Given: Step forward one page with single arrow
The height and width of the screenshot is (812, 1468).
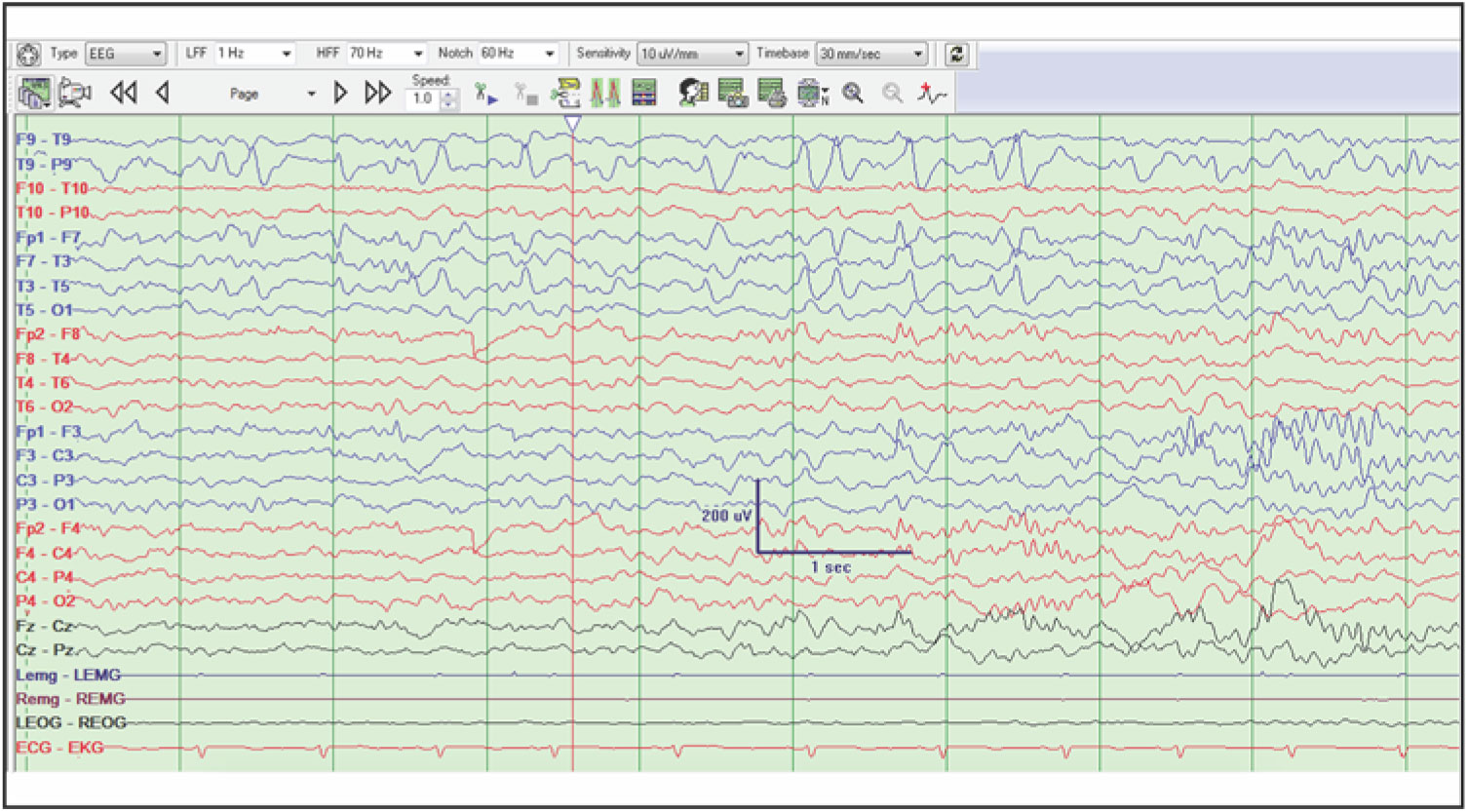Looking at the screenshot, I should 340,93.
